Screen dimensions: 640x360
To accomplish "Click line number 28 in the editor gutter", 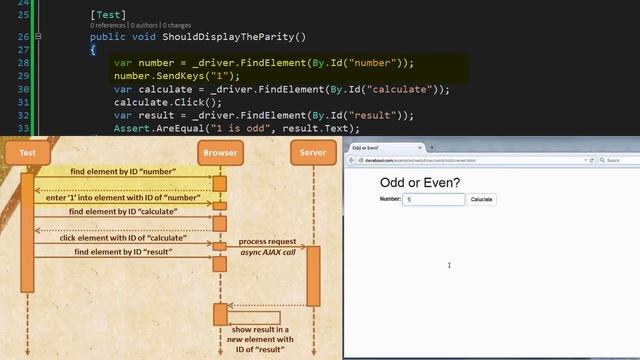I will click(x=23, y=62).
